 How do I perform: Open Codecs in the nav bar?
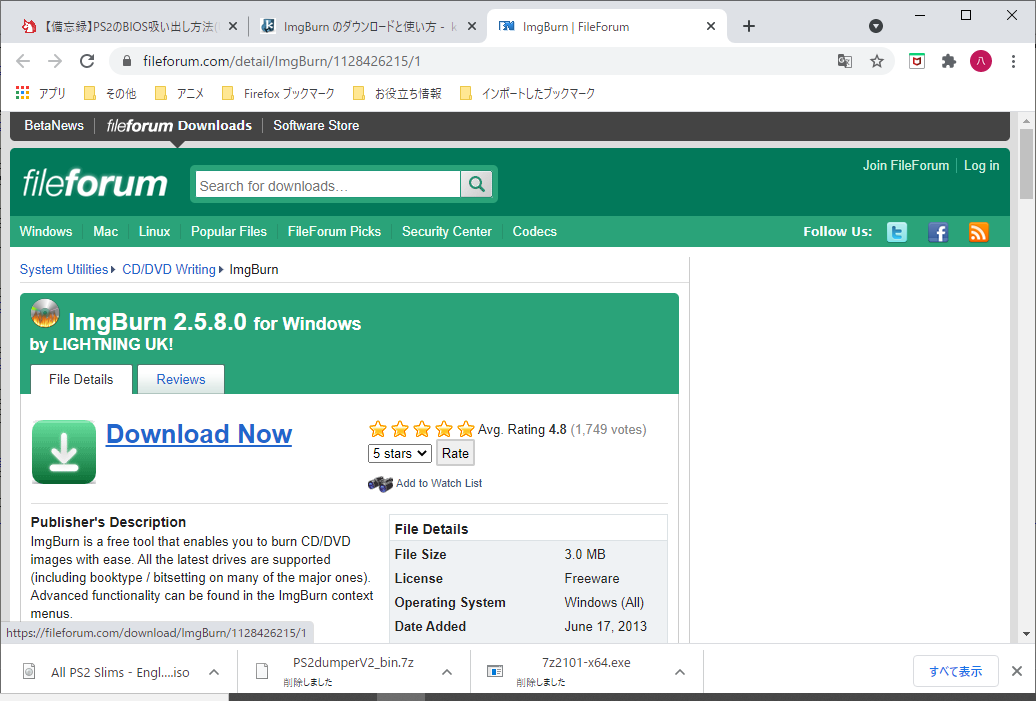pyautogui.click(x=535, y=232)
